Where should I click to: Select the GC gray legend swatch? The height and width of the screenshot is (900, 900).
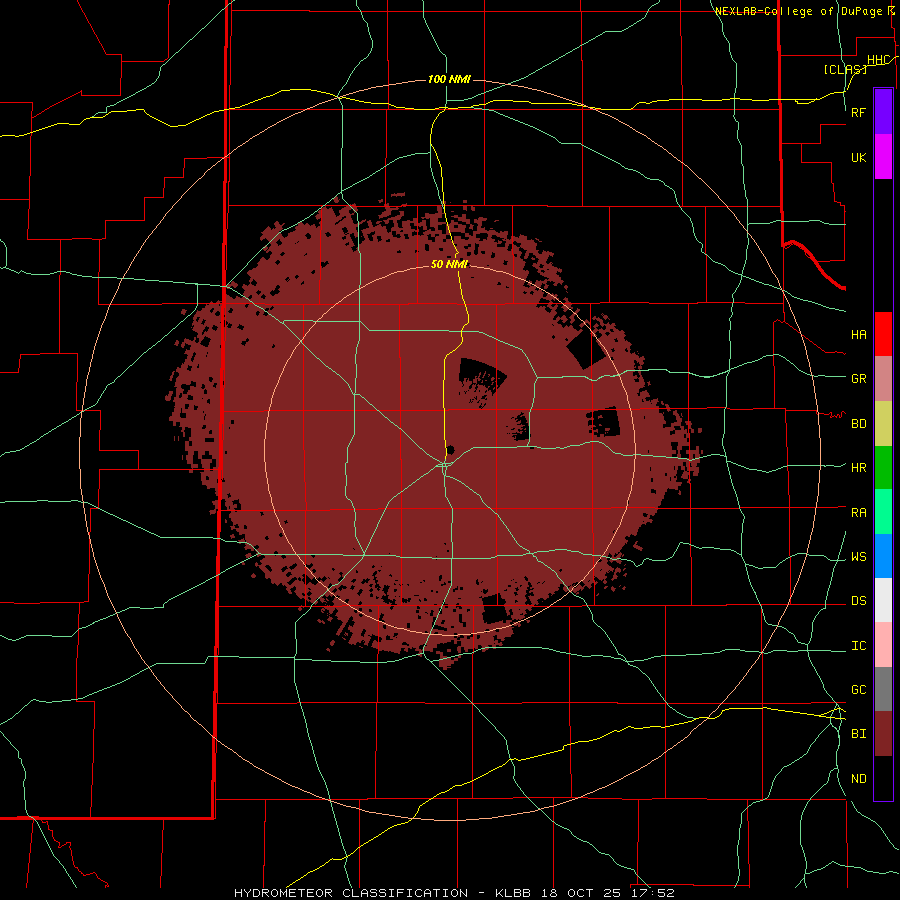point(883,689)
